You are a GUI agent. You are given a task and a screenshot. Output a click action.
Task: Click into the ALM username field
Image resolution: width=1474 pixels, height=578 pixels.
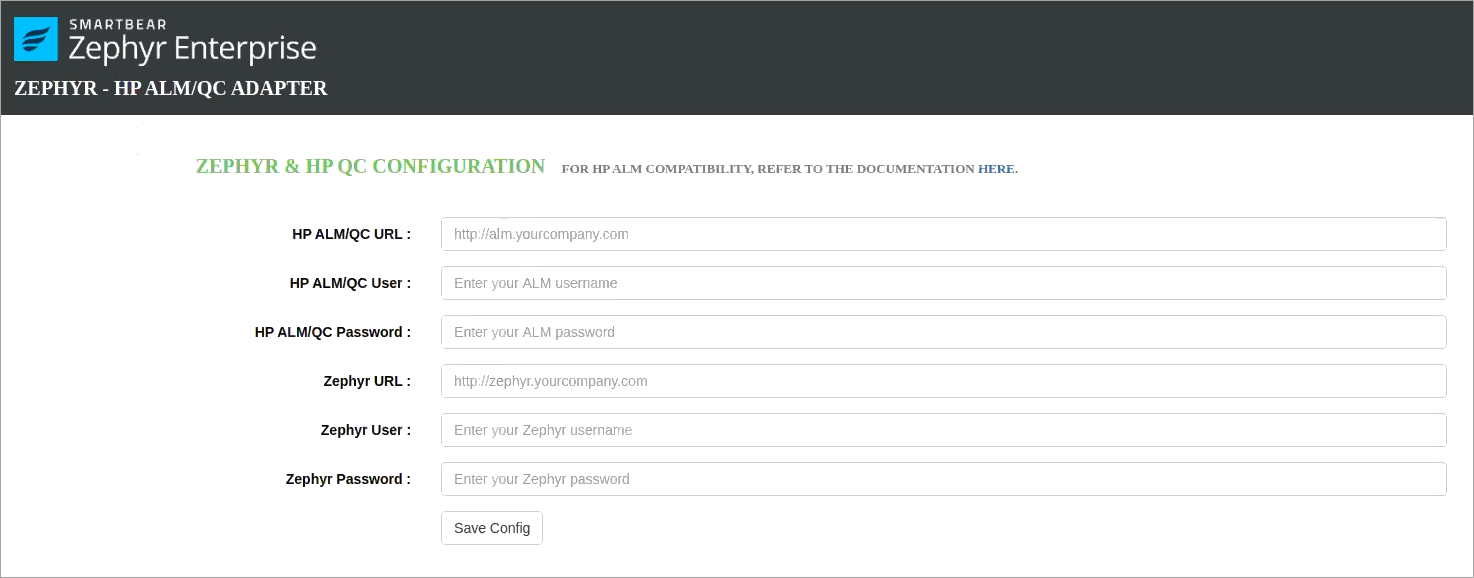click(x=943, y=283)
